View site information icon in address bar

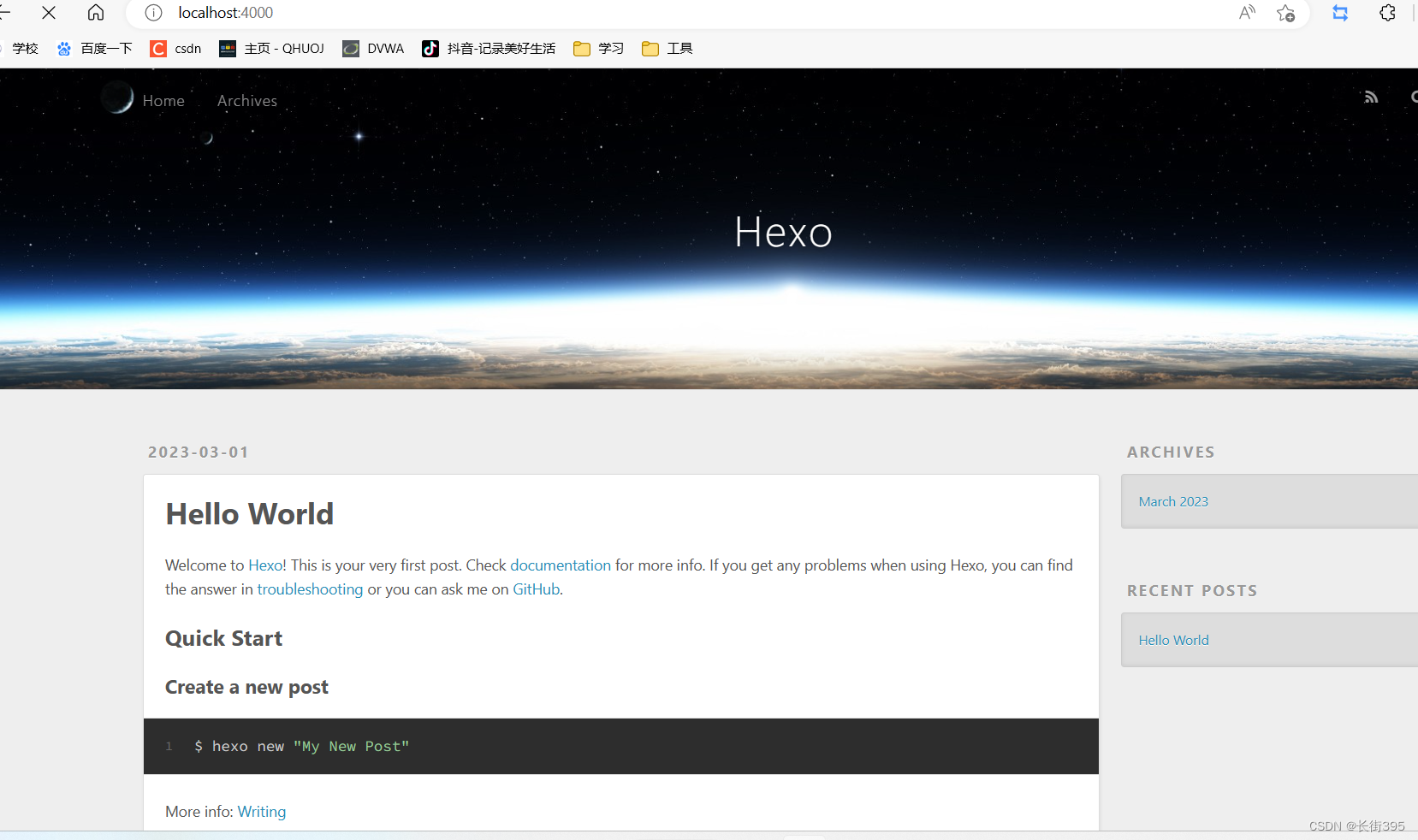point(153,13)
